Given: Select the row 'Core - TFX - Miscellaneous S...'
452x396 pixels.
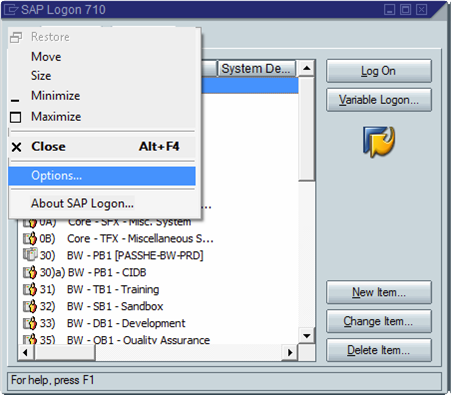Looking at the screenshot, I should (158, 239).
